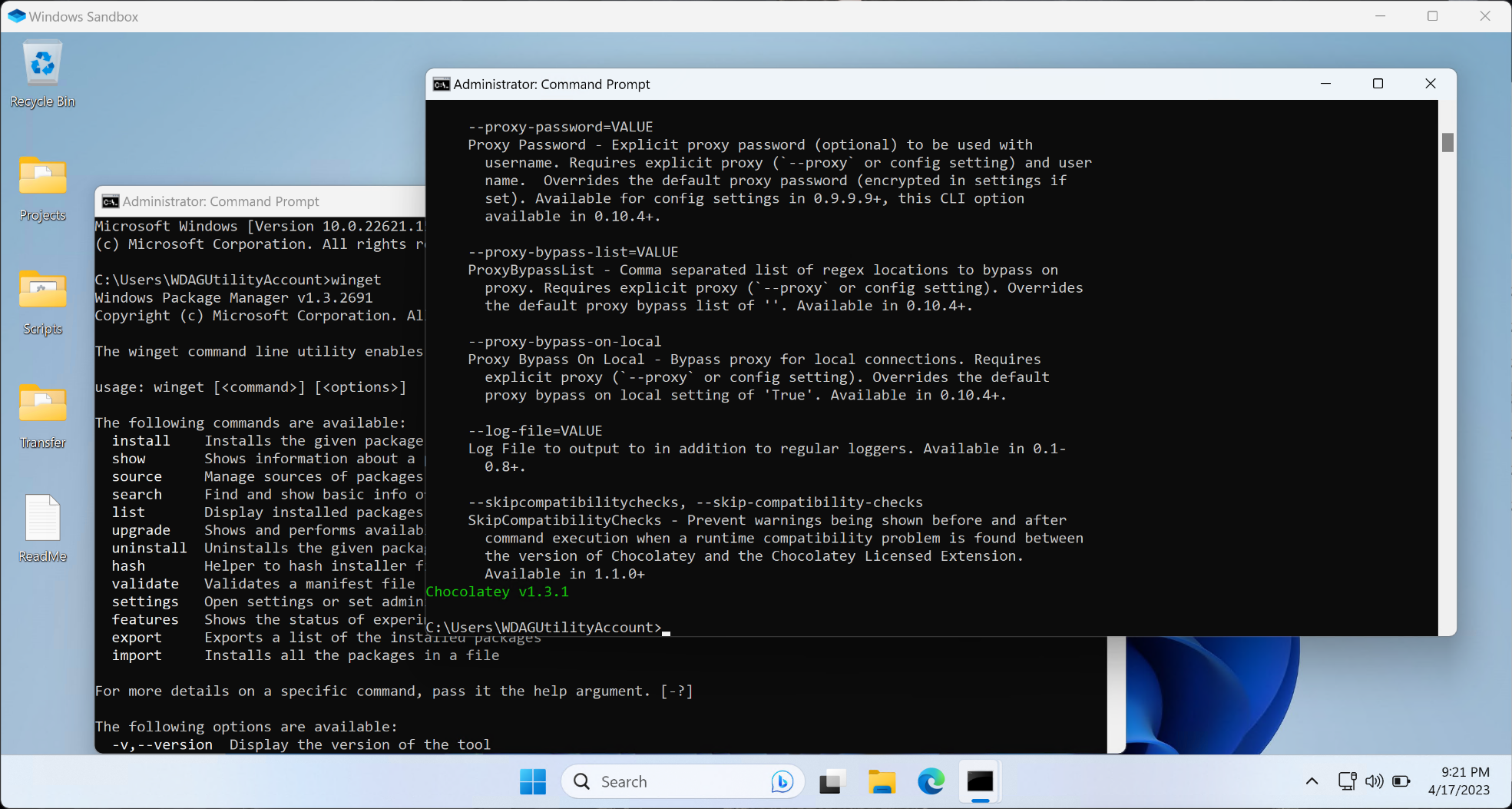Click the '--skipcompatibilitychecks' option line
This screenshot has height=809, width=1512.
[696, 502]
